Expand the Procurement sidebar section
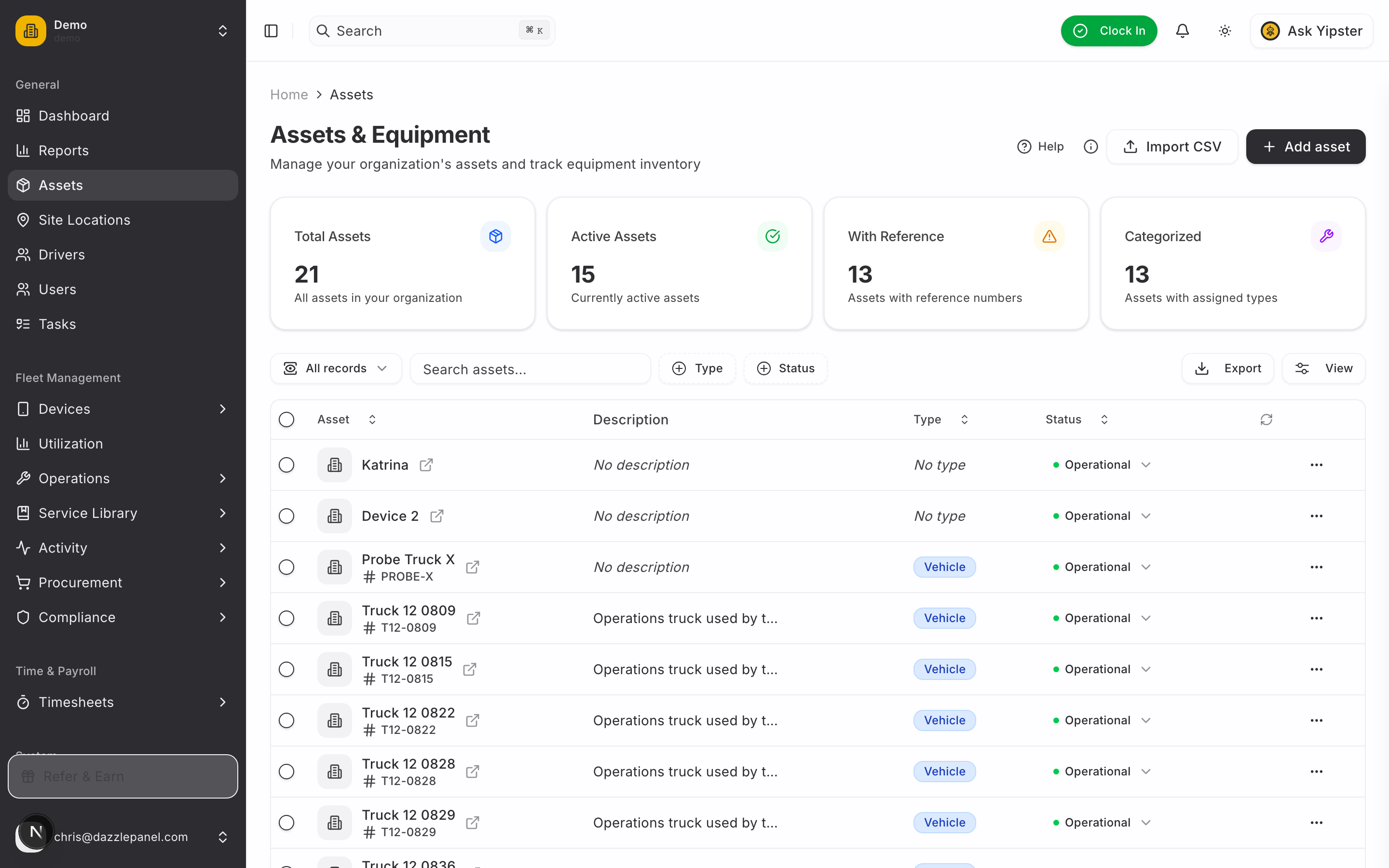The width and height of the screenshot is (1389, 868). tap(123, 583)
